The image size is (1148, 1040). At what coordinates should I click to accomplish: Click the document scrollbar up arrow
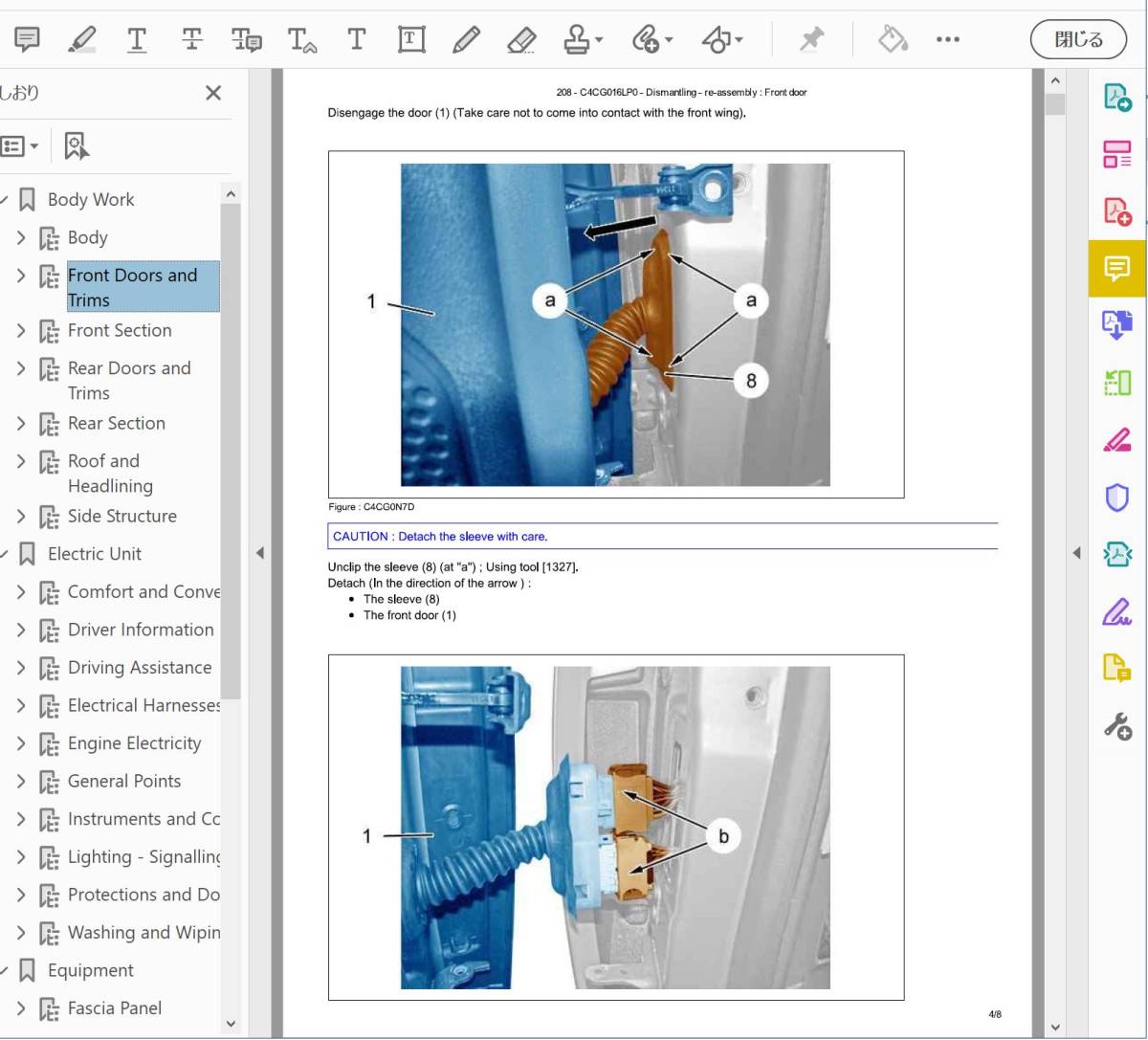[1055, 81]
